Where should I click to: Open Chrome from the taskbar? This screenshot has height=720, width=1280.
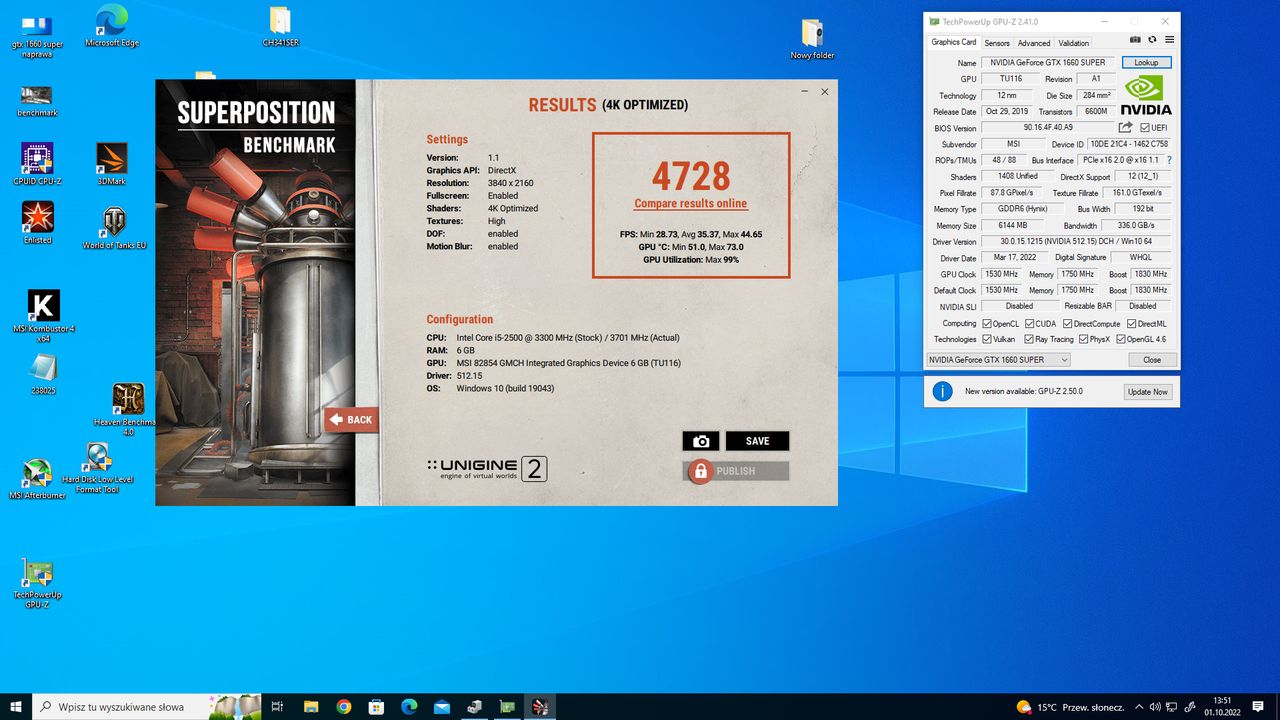pyautogui.click(x=343, y=707)
